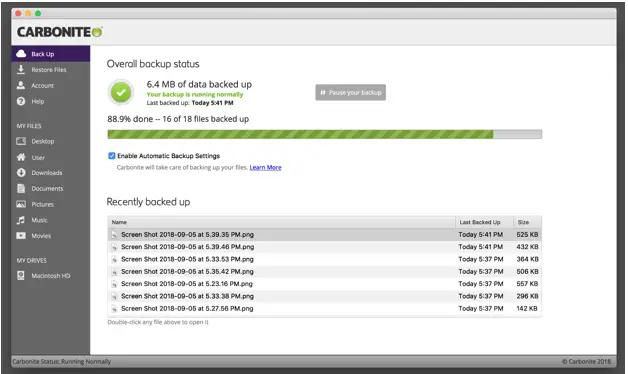Screen dimensions: 628x374
Task: Click Your backup is running normally text
Action: pyautogui.click(x=195, y=95)
